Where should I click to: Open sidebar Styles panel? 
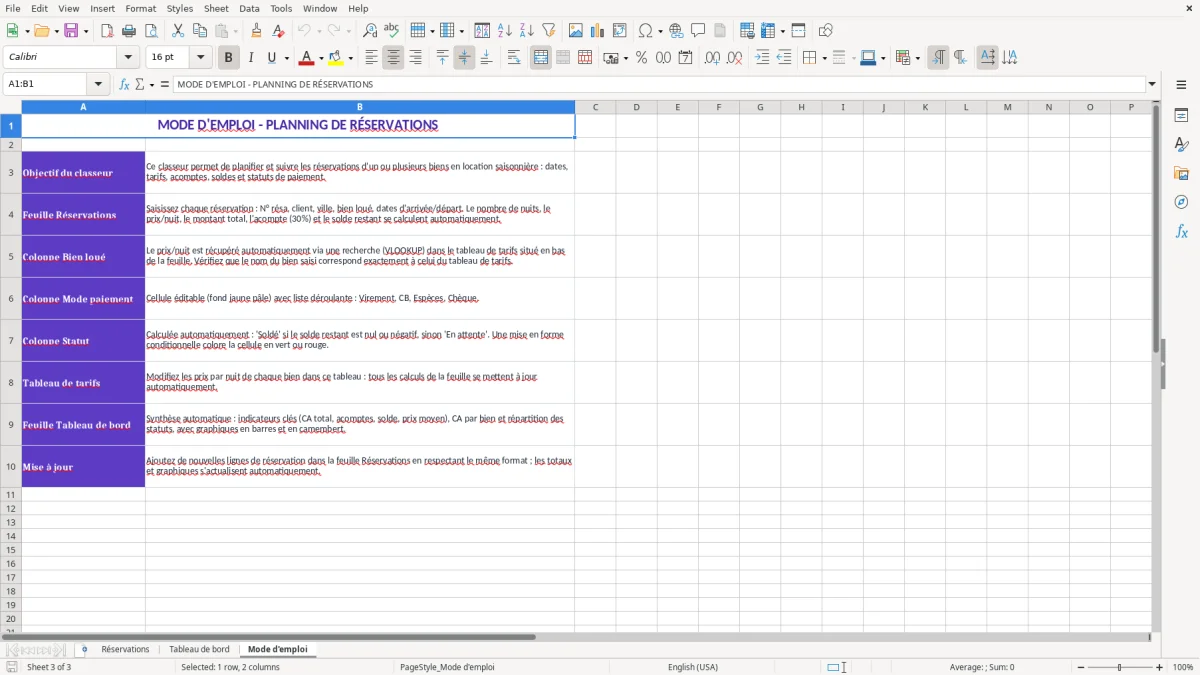(x=1181, y=145)
